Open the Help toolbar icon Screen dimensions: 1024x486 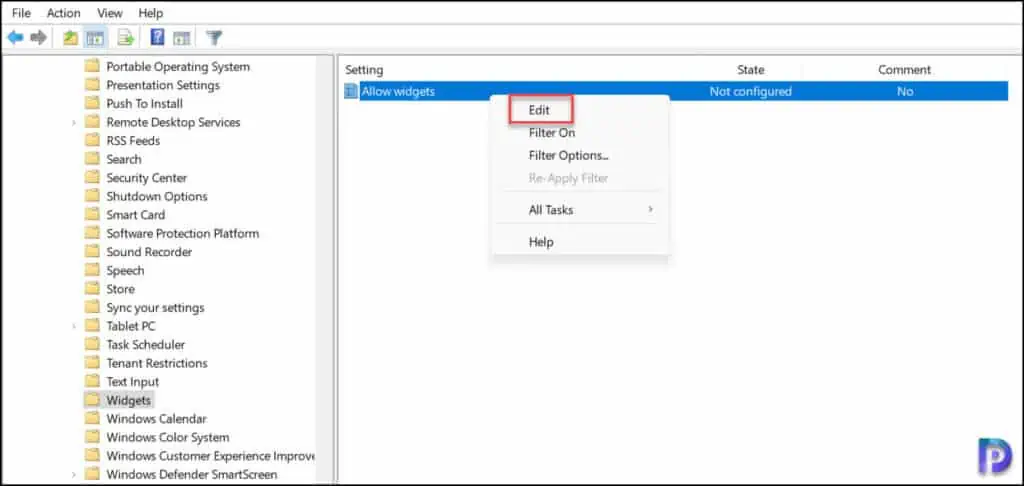[157, 38]
